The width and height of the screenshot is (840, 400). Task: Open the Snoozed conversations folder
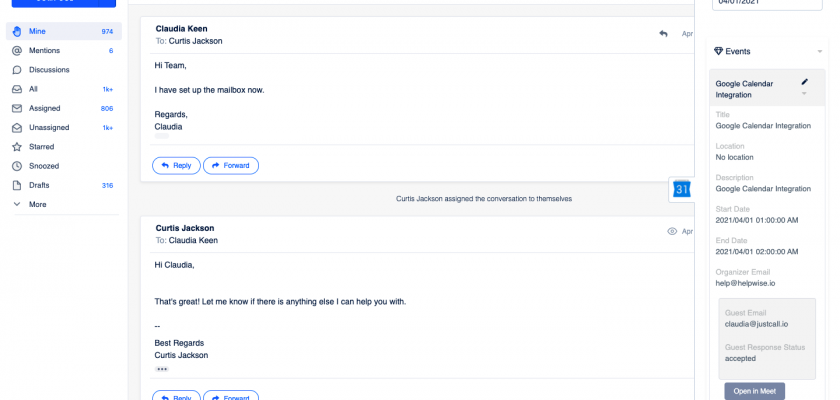(44, 166)
